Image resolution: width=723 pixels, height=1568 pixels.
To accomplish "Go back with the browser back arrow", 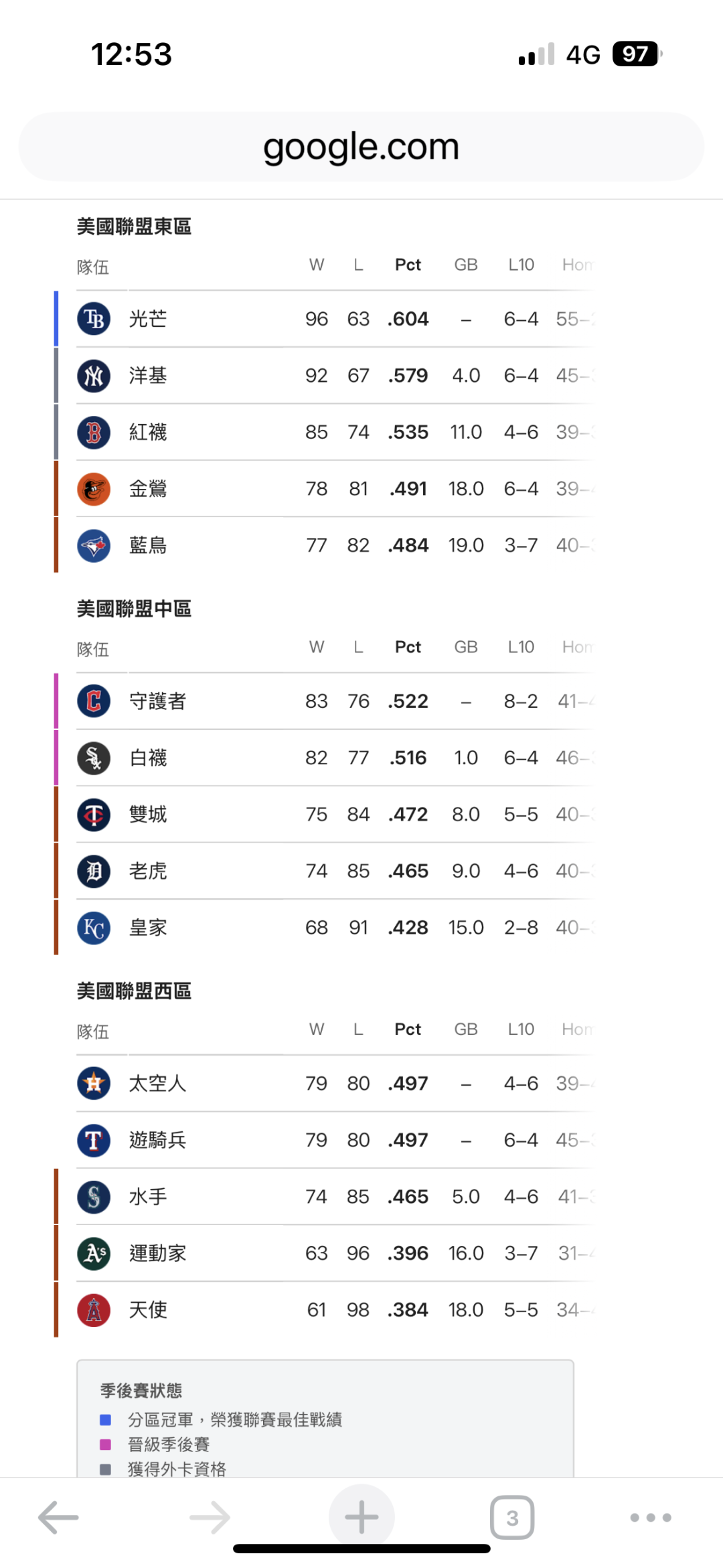I will click(58, 1517).
